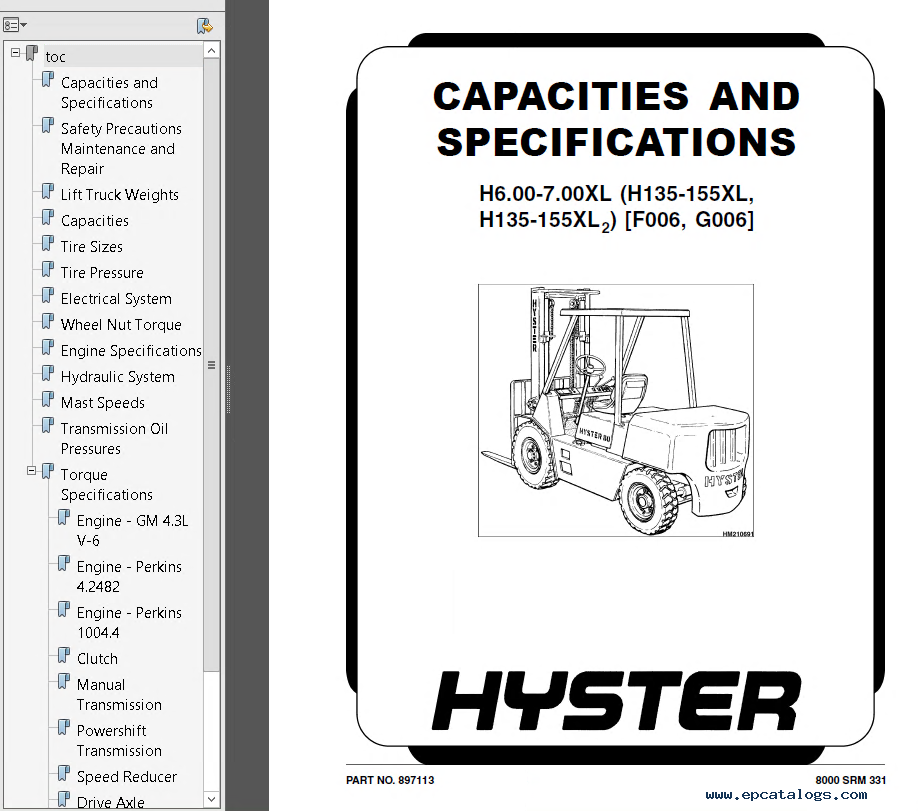Click the bookmarks panel scroll up arrow
Viewport: 918px width, 811px height.
[x=211, y=50]
